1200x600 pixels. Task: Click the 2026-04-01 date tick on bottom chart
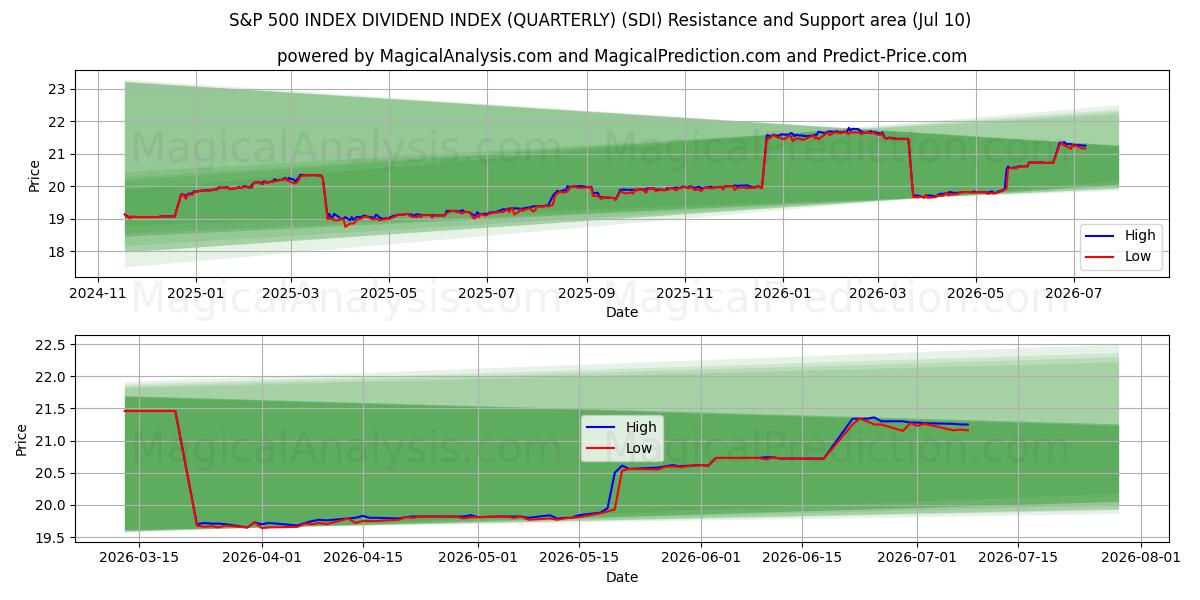point(262,559)
